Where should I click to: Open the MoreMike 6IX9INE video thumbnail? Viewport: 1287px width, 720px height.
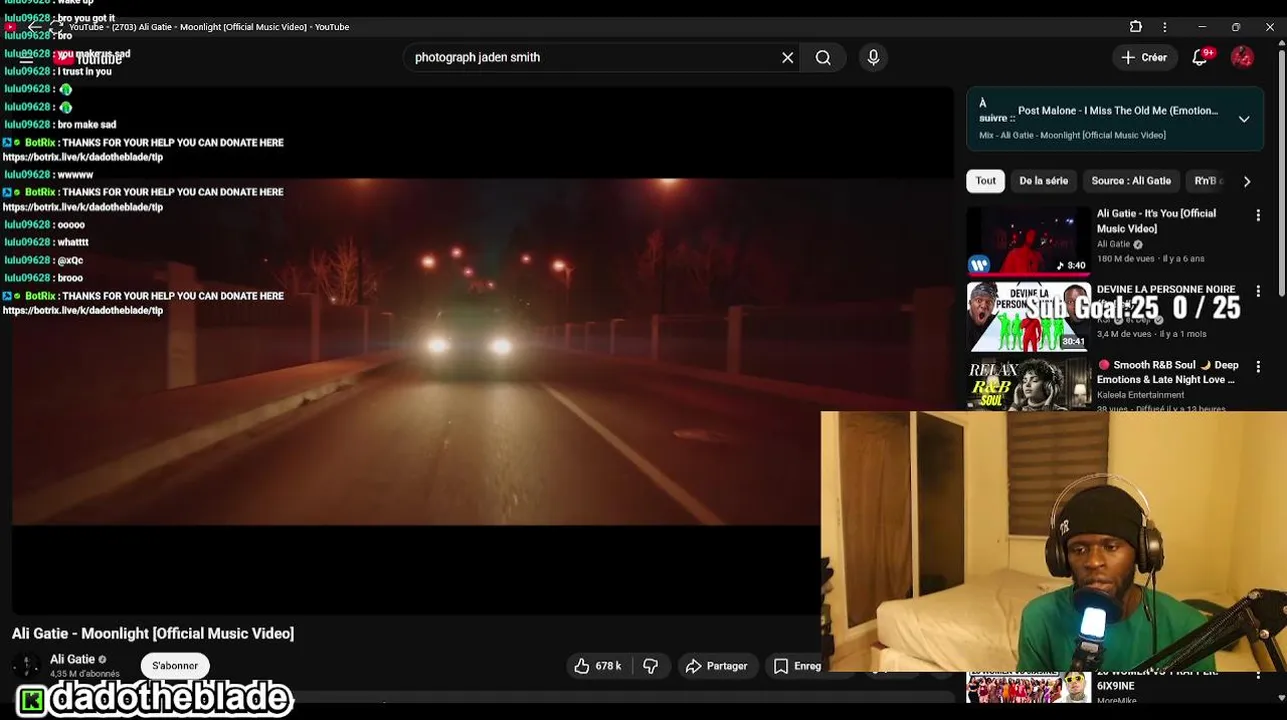1028,688
